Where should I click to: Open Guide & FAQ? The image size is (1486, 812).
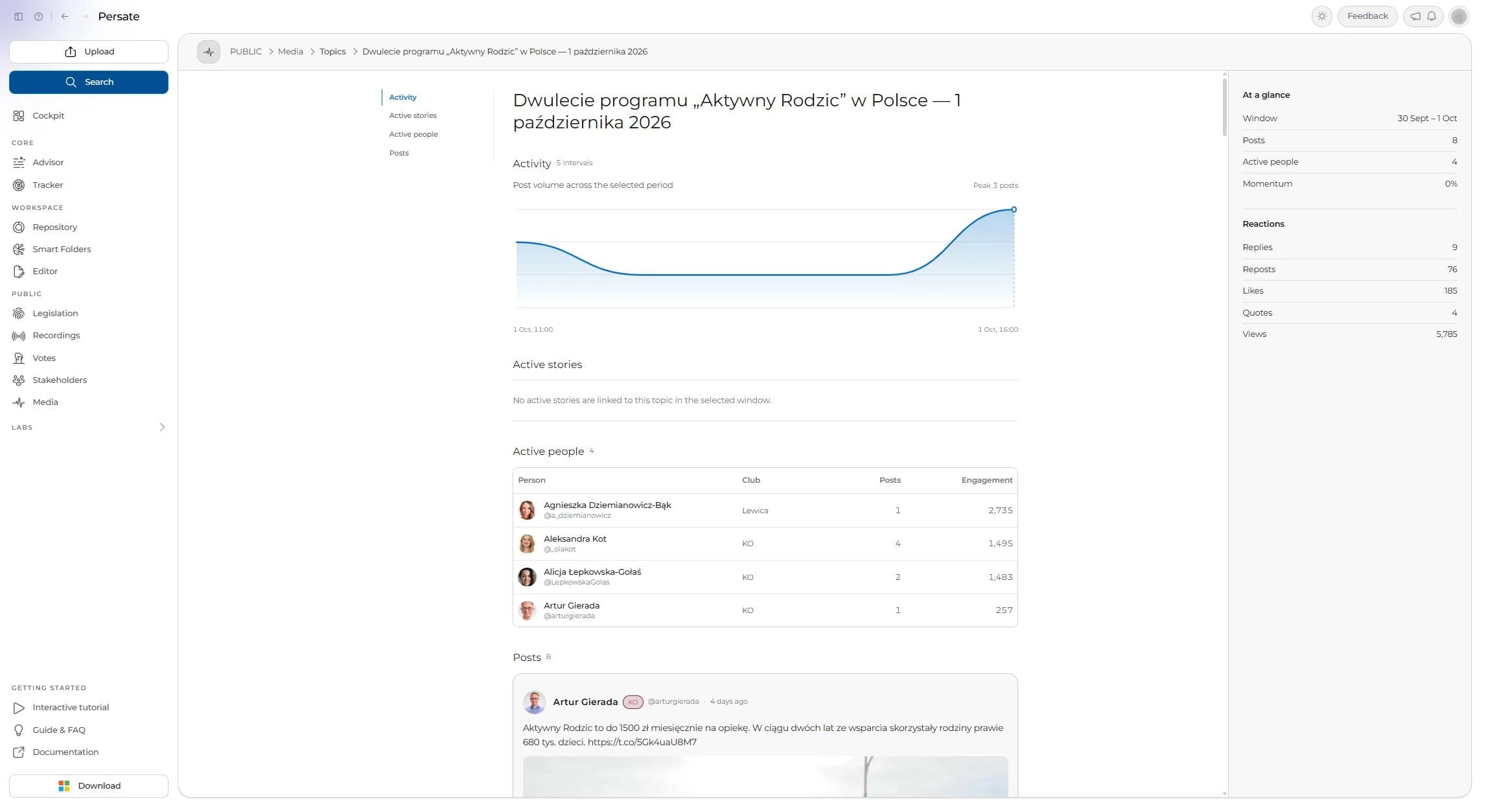pyautogui.click(x=89, y=730)
